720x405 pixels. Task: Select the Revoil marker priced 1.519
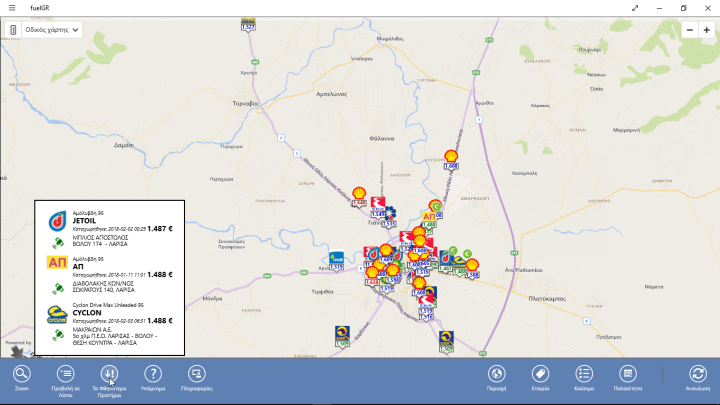click(336, 261)
